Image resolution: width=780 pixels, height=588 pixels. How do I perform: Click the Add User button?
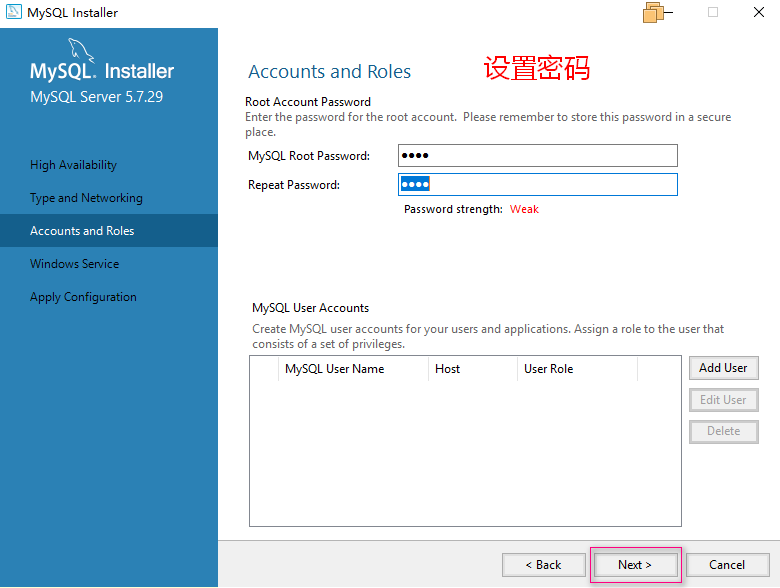coord(723,368)
